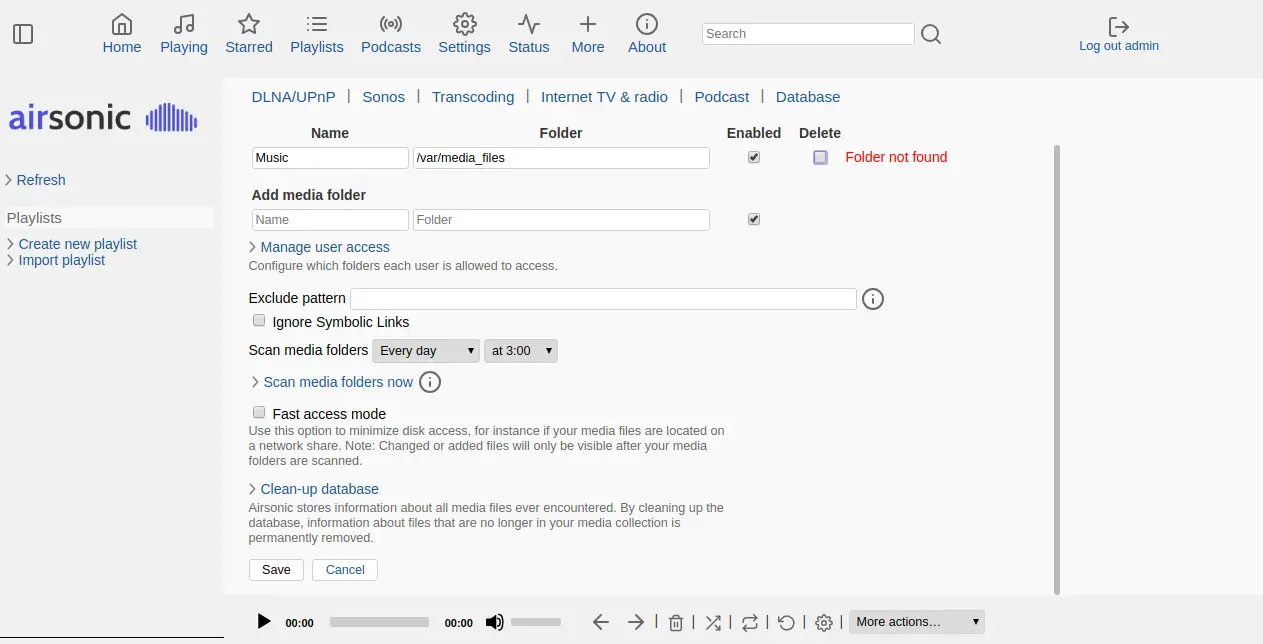Open Manage user access
The image size is (1263, 644).
[x=325, y=247]
